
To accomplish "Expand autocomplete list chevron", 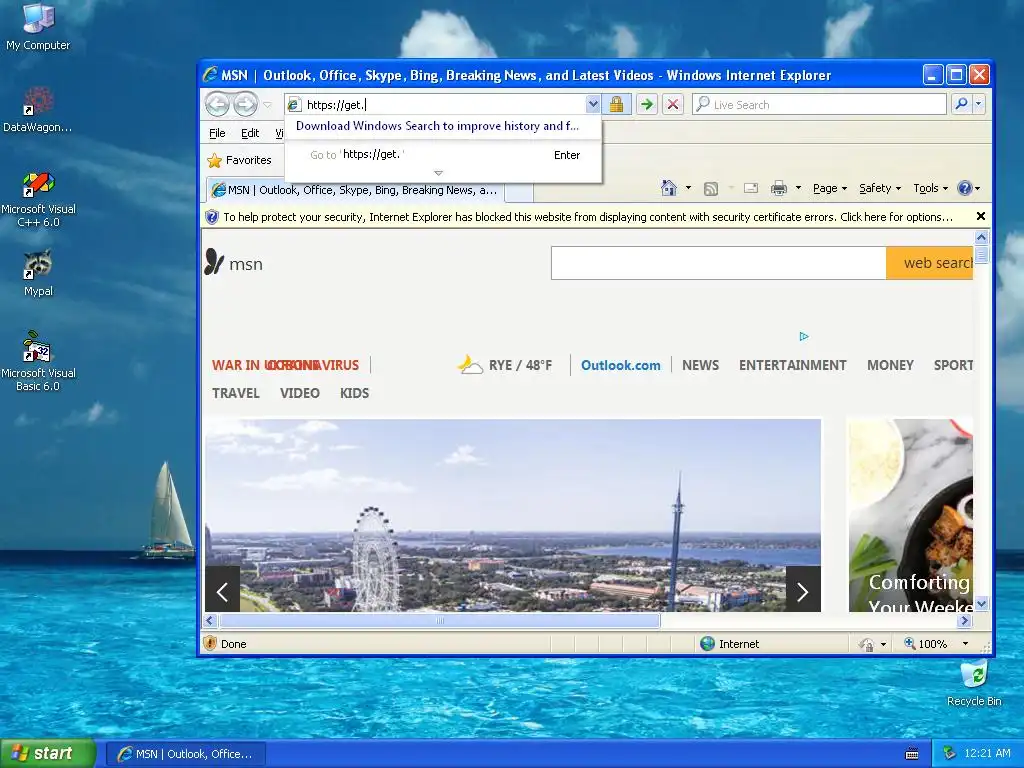I will (x=438, y=173).
